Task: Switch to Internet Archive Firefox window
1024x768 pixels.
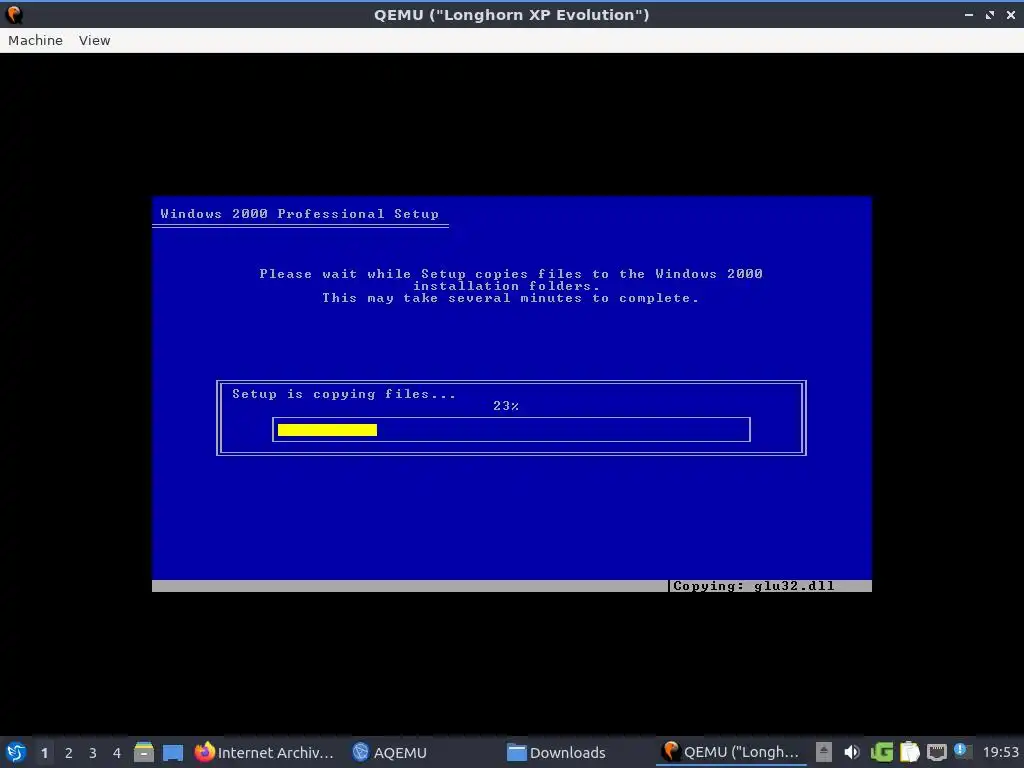Action: point(264,752)
